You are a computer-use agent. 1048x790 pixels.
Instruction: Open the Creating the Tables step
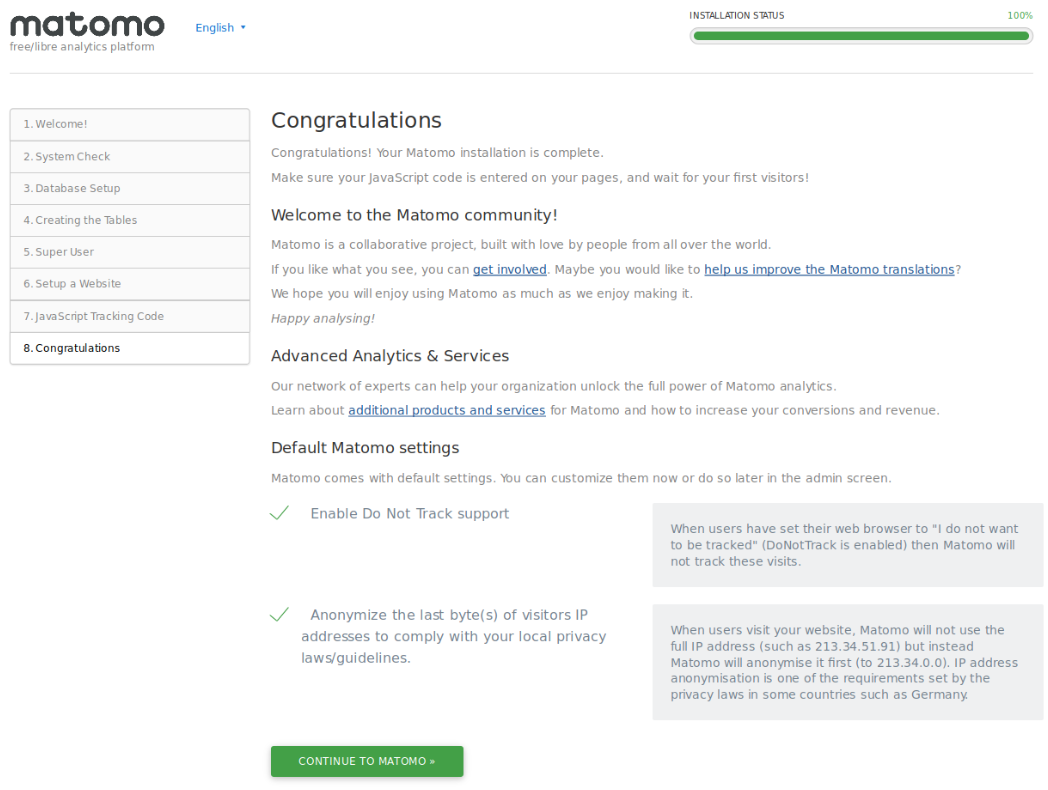click(x=130, y=220)
